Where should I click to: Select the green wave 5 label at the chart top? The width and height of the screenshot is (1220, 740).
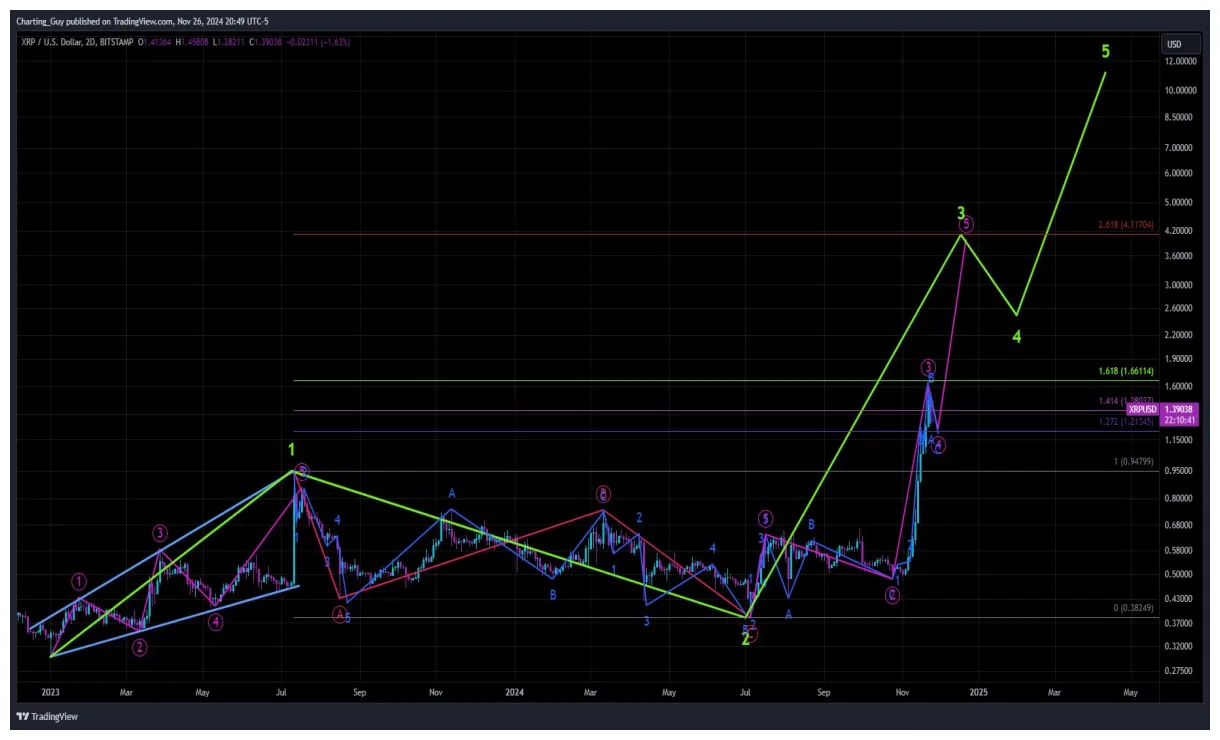pyautogui.click(x=1105, y=50)
